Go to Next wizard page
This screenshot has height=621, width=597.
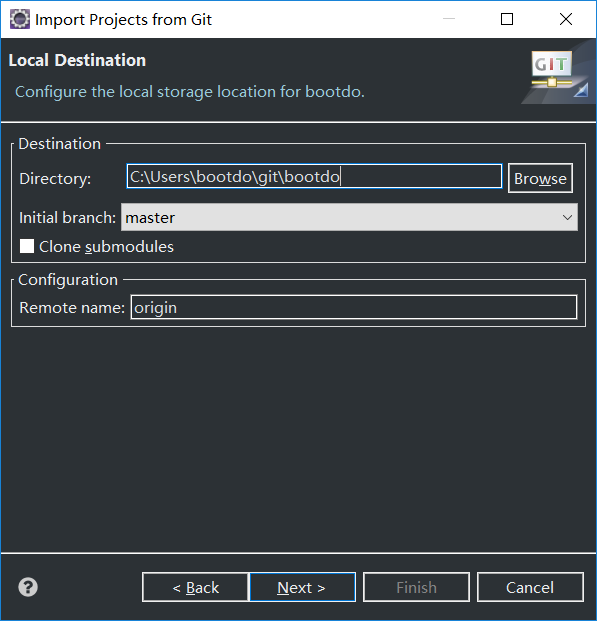point(302,587)
